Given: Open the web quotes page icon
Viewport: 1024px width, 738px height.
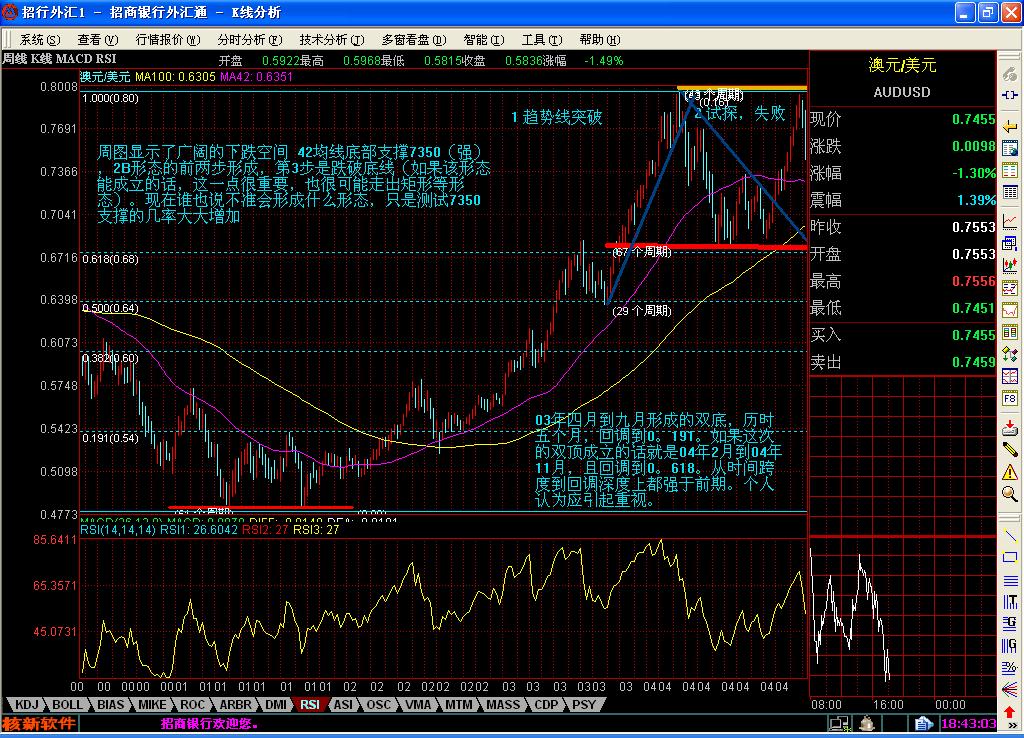Looking at the screenshot, I should pyautogui.click(x=1010, y=148).
